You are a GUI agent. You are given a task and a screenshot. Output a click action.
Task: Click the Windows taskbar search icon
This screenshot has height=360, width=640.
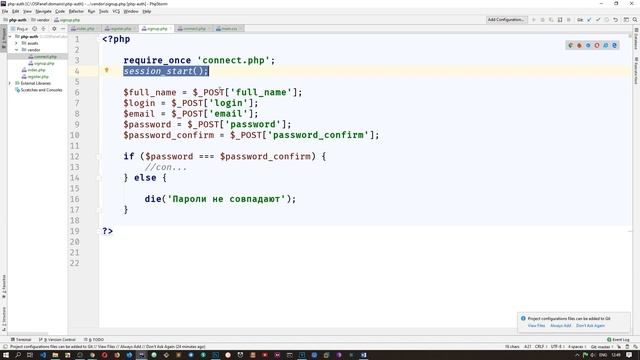(18, 355)
